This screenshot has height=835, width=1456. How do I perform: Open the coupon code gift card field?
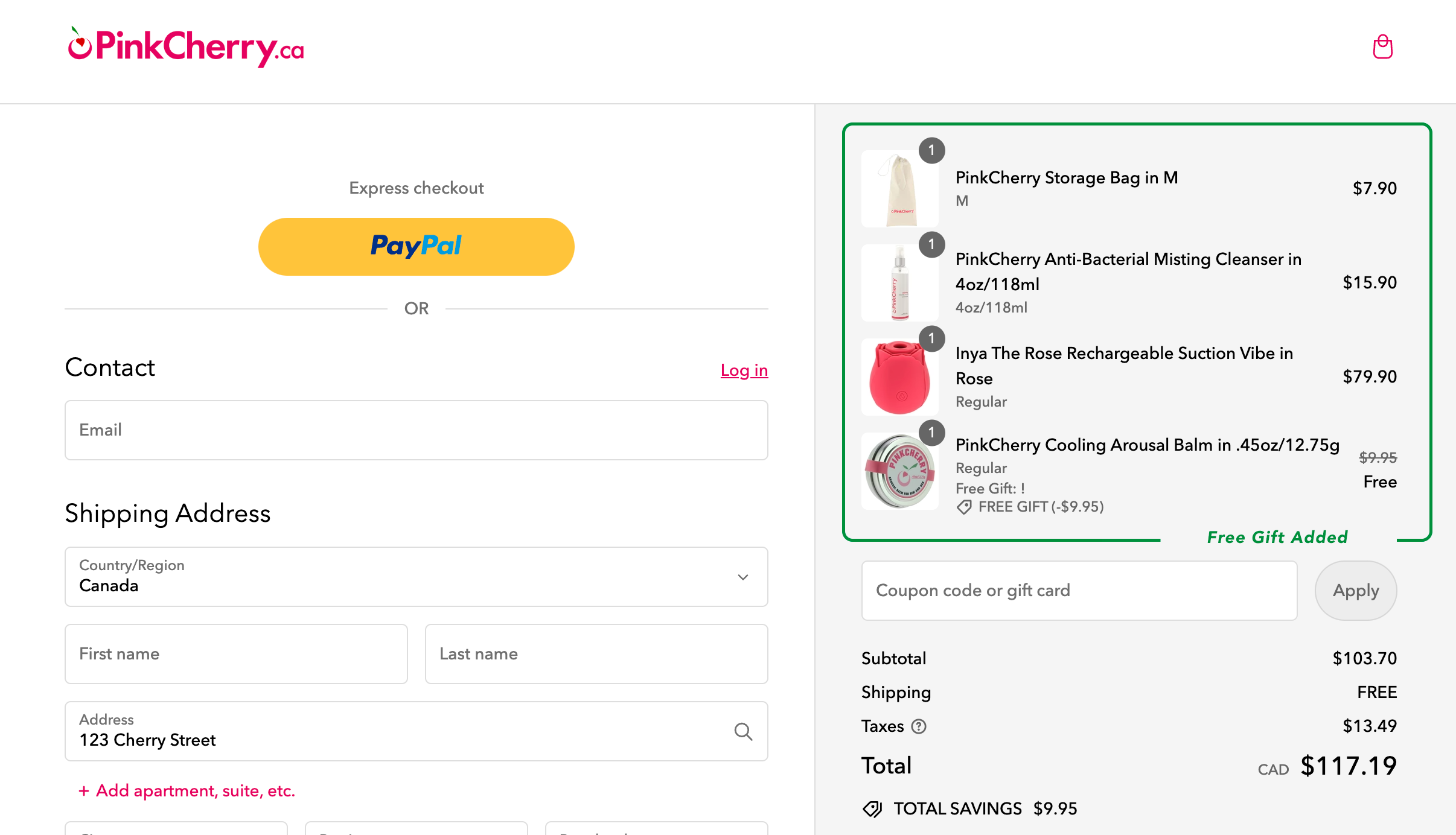coord(1080,590)
